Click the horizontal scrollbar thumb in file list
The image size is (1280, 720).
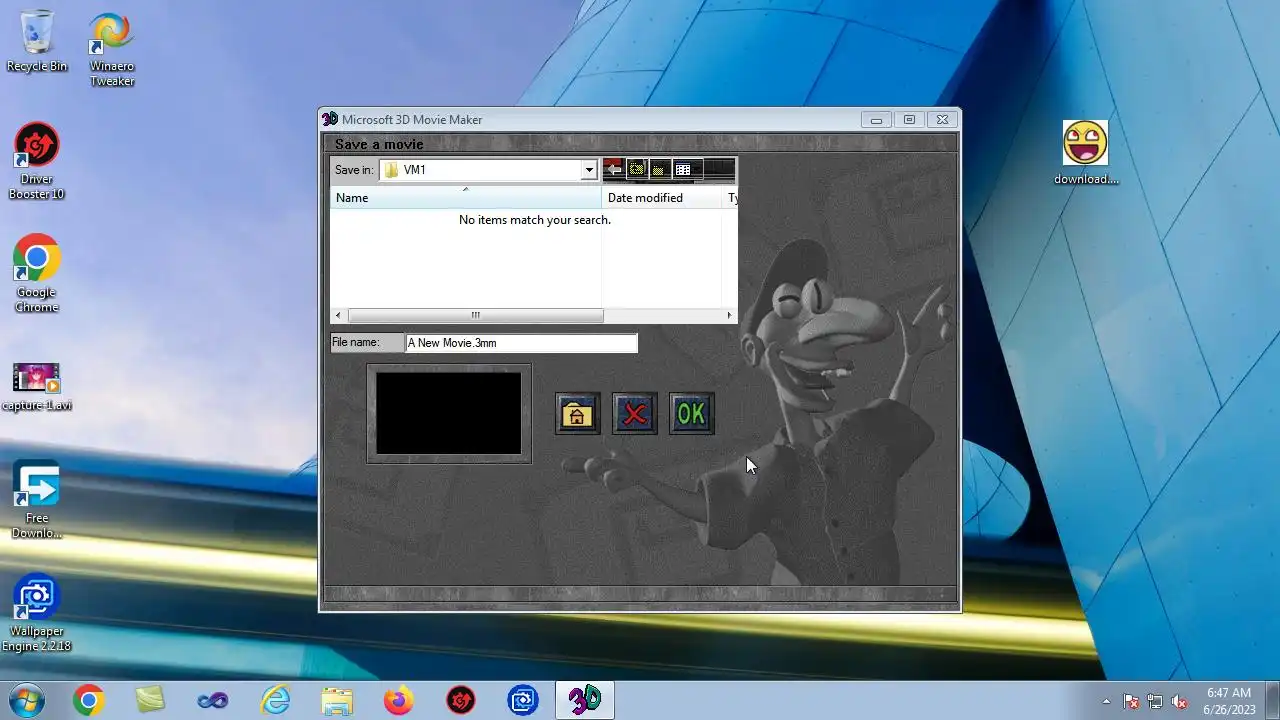click(475, 315)
